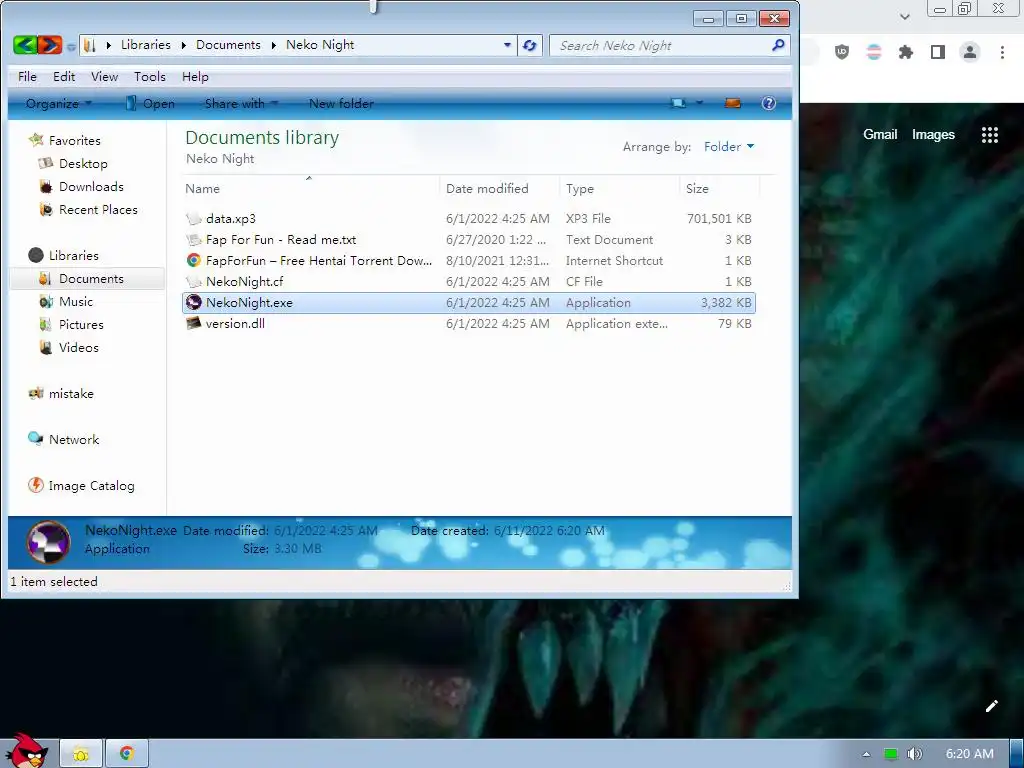1024x768 pixels.
Task: Open the File menu
Action: (x=27, y=76)
